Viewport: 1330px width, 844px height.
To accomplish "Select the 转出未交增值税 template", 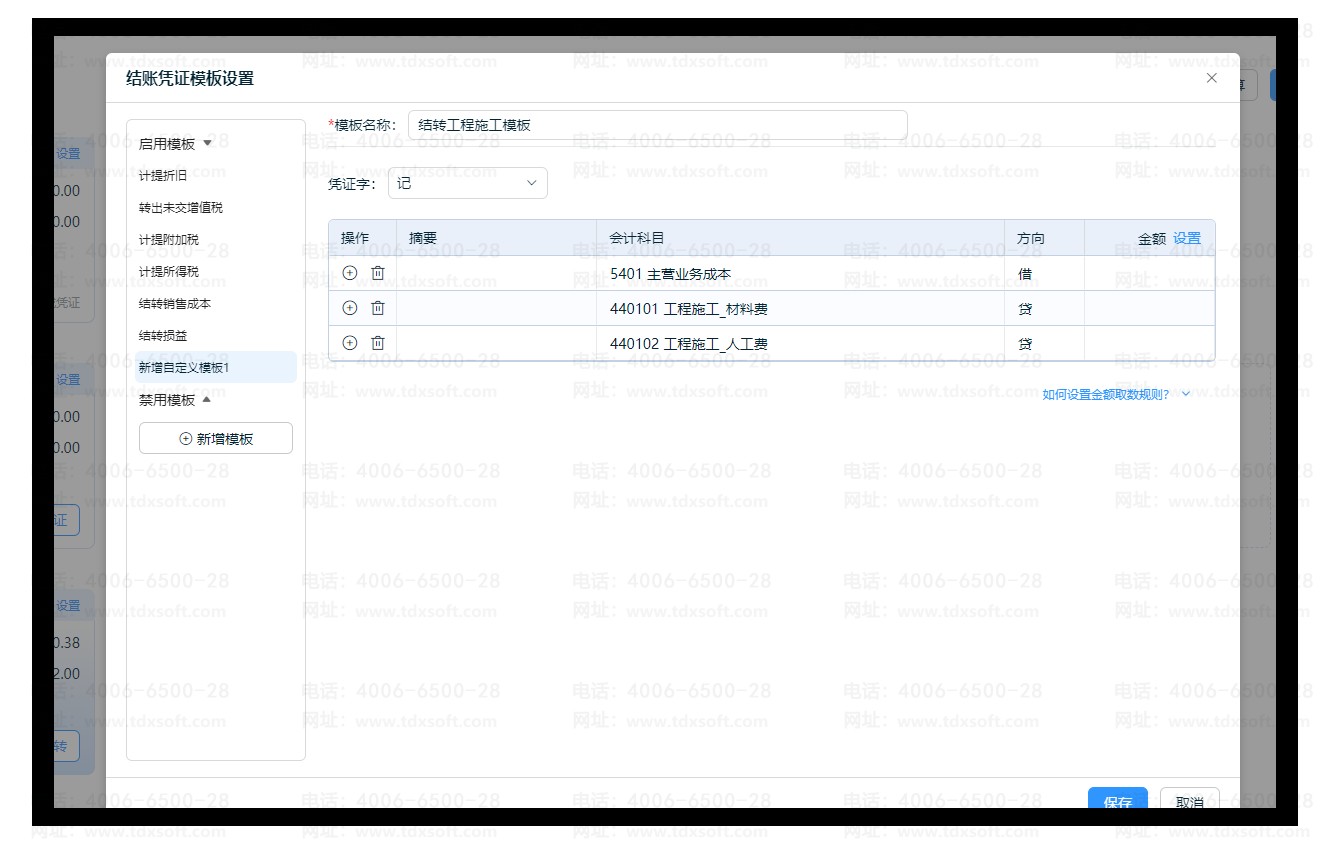I will point(181,208).
